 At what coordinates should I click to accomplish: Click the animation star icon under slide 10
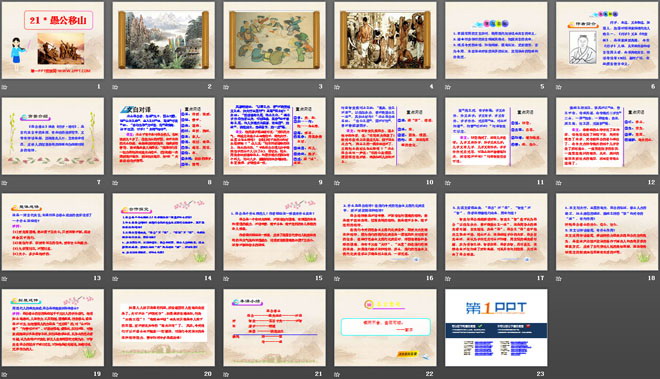pos(337,183)
